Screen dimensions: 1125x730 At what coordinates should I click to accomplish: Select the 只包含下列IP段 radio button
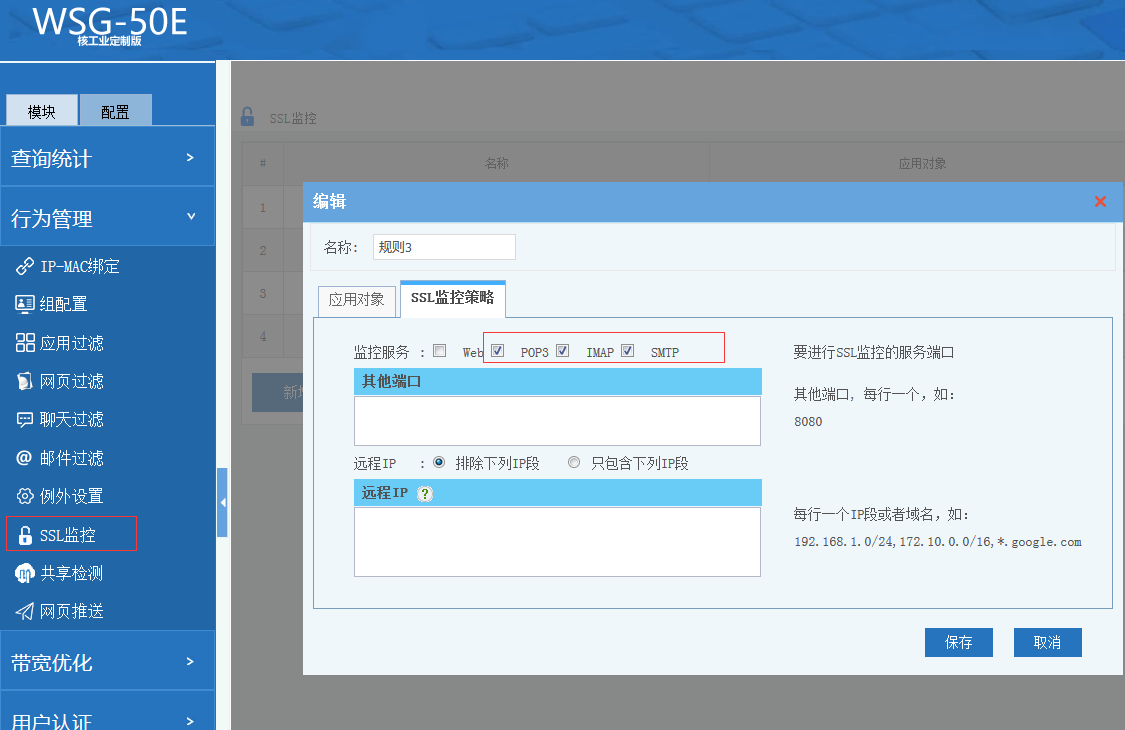(574, 463)
